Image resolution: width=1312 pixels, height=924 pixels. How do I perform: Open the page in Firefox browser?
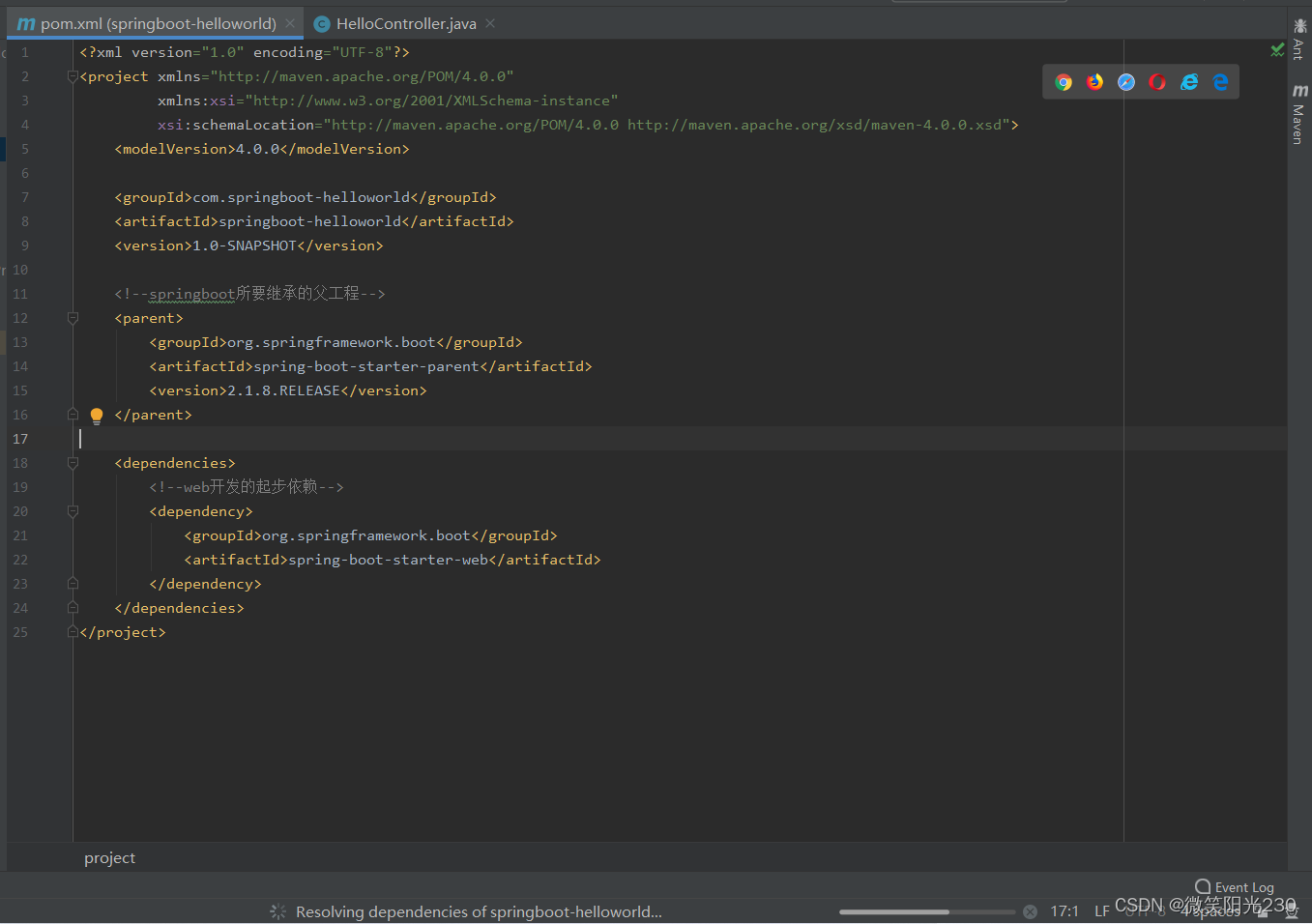[x=1094, y=82]
